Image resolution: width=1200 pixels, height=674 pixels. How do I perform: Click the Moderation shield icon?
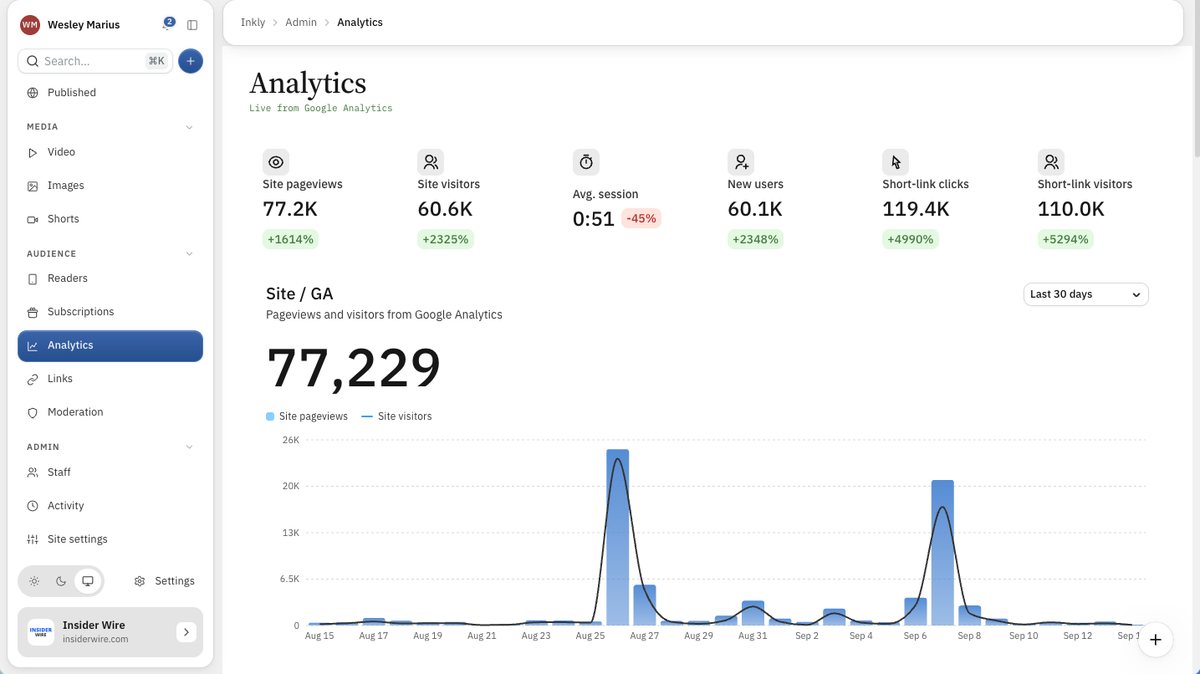[x=33, y=412]
